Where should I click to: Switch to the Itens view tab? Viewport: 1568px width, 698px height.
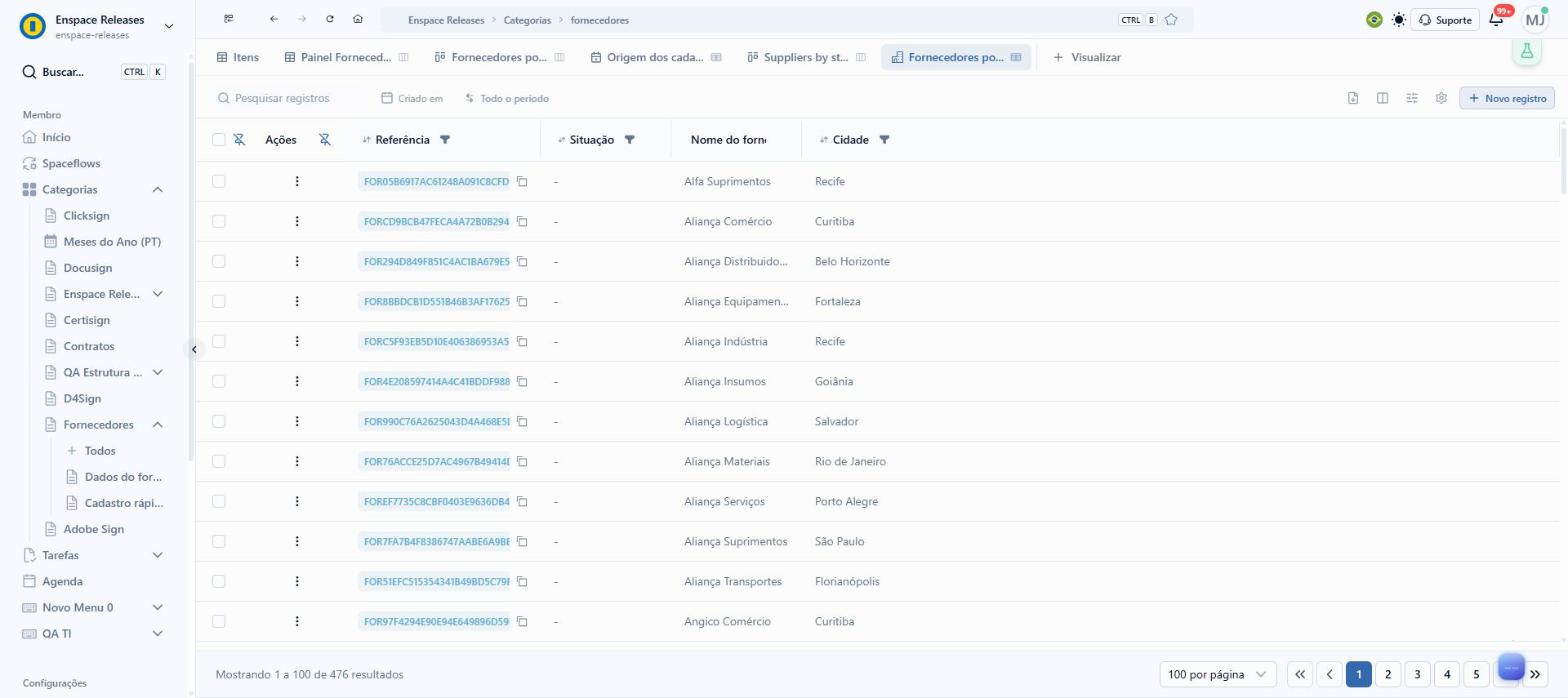coord(238,57)
